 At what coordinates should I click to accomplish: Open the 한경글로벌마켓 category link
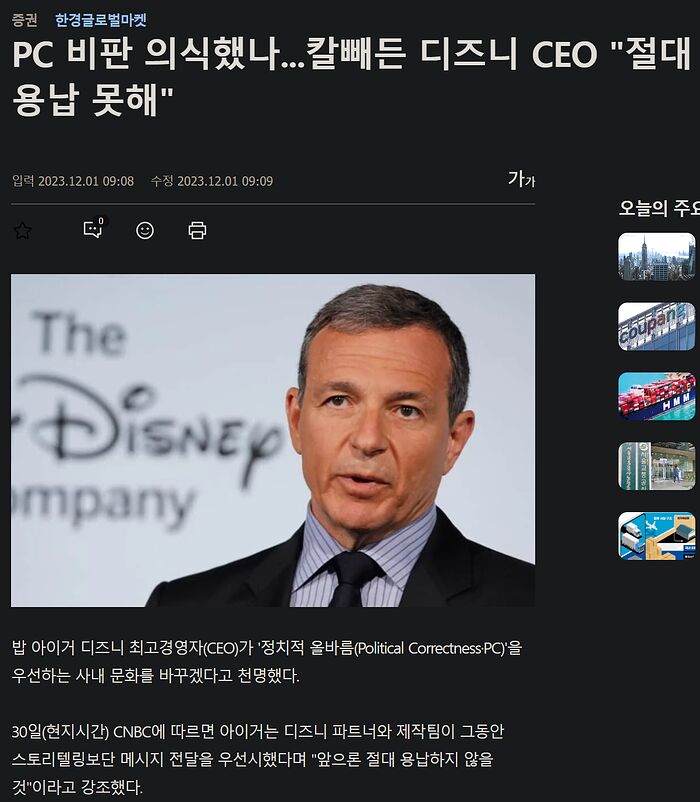[101, 20]
